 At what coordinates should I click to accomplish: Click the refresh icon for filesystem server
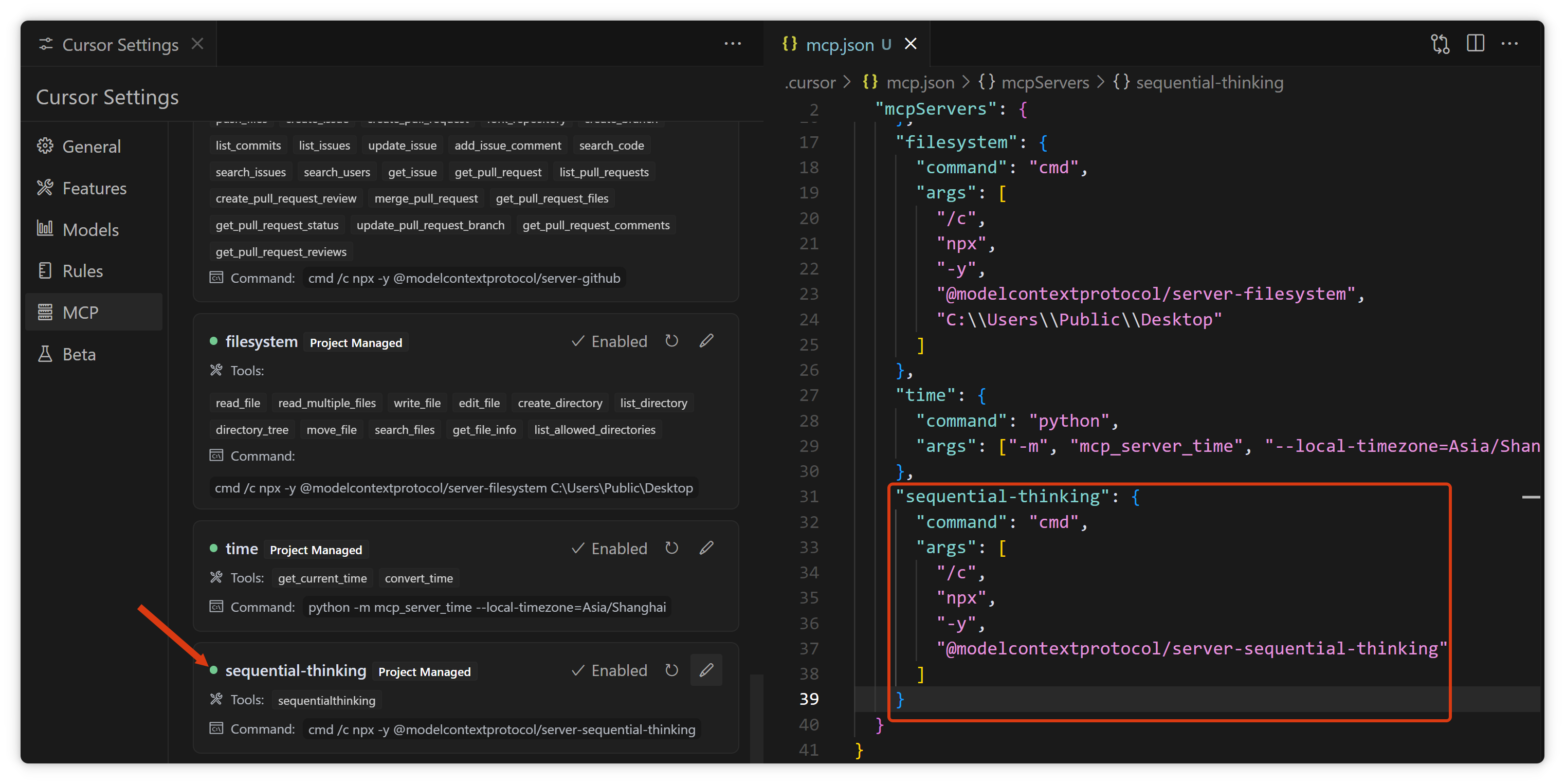(x=671, y=341)
